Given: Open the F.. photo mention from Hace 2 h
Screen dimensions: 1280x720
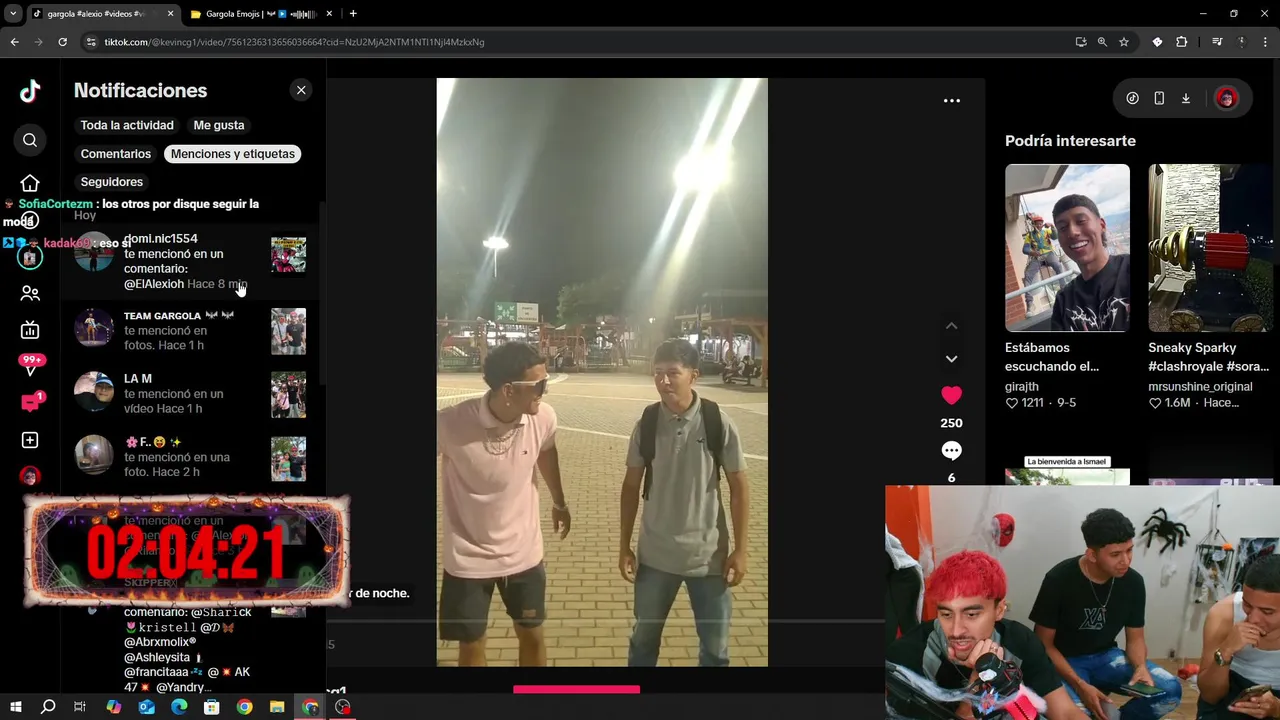Looking at the screenshot, I should (x=190, y=457).
